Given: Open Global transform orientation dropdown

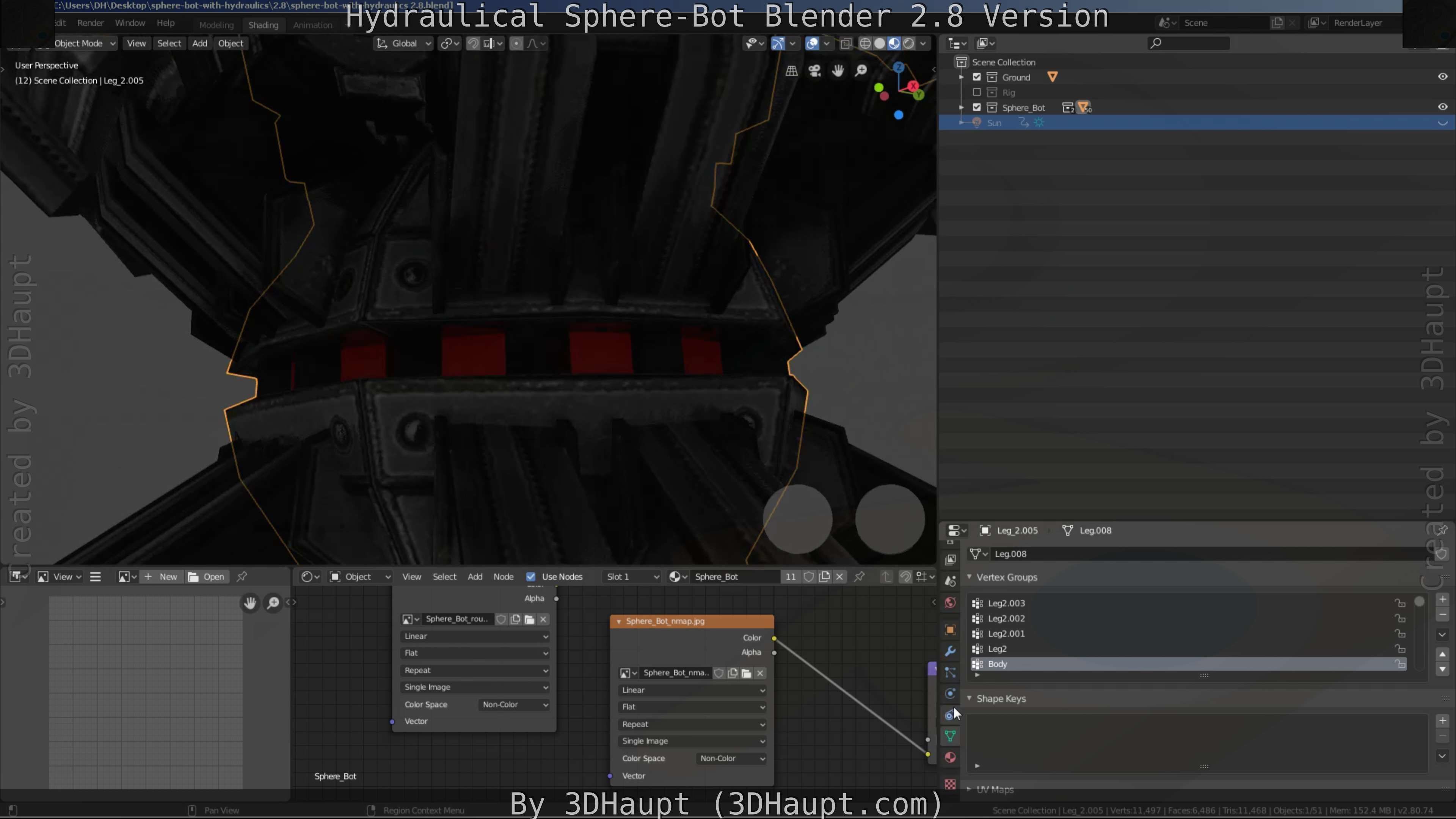Looking at the screenshot, I should pos(403,44).
